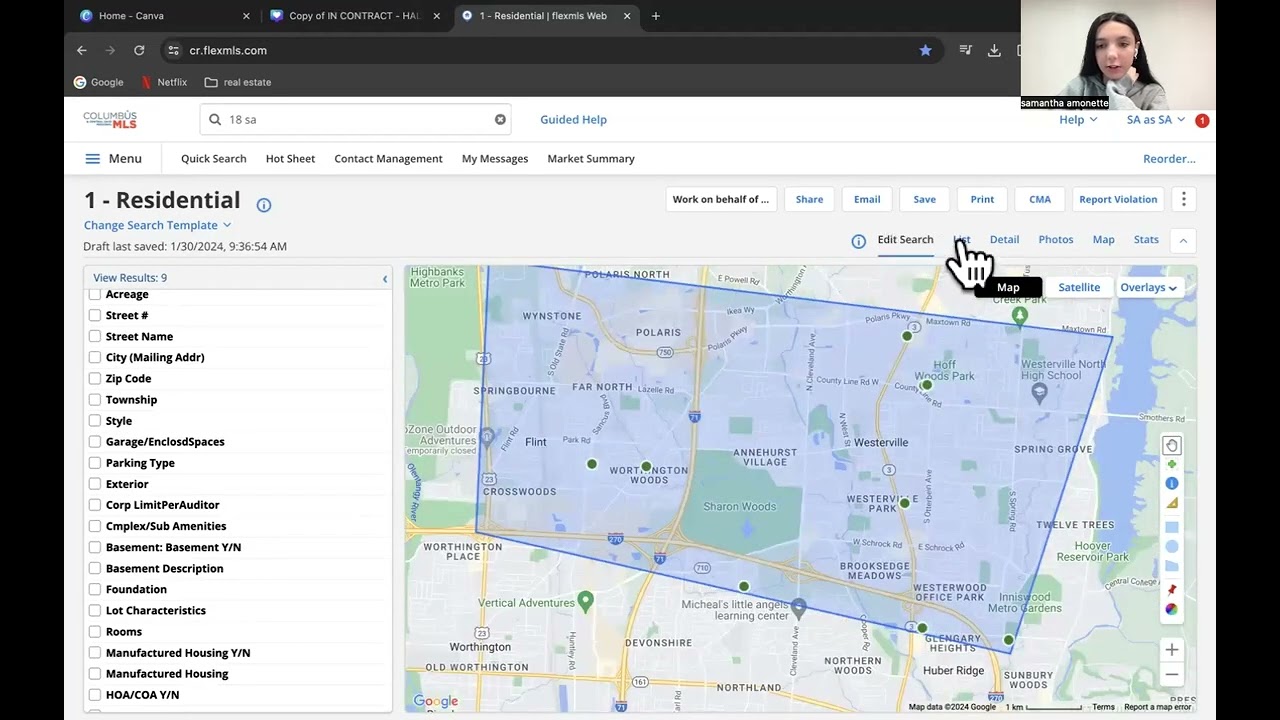Check the HOA/COA Y/N checkbox
This screenshot has width=1280, height=720.
coord(95,695)
